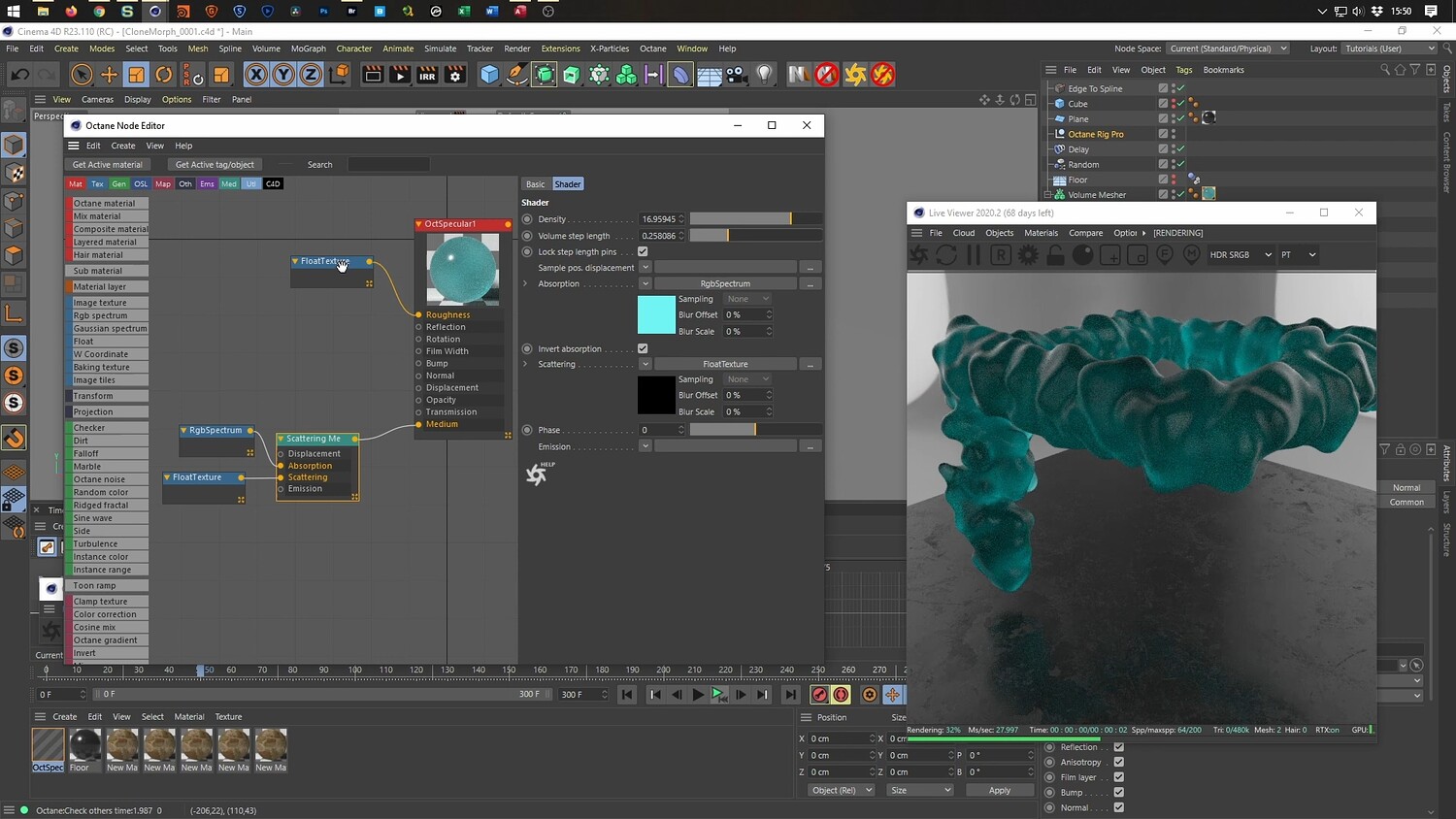Select the Move tool in the toolbar
Image resolution: width=1456 pixels, height=819 pixels.
point(109,75)
